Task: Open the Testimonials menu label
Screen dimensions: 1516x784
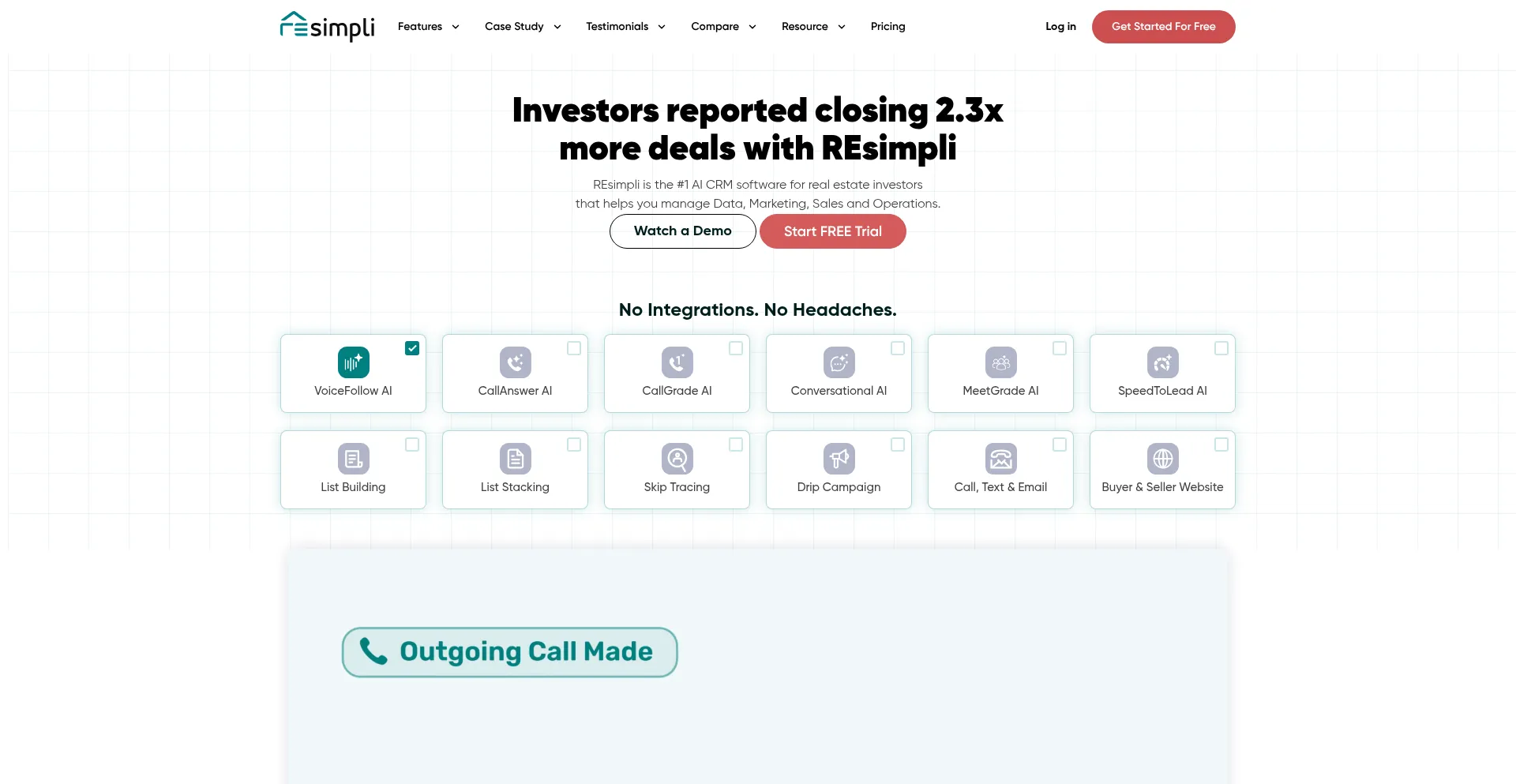Action: pos(617,26)
